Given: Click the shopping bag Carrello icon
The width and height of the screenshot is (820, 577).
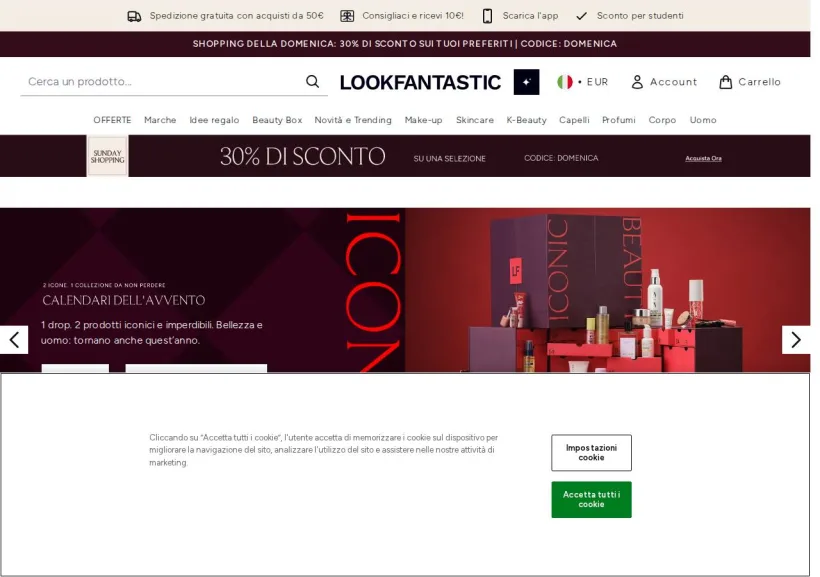Looking at the screenshot, I should (x=725, y=82).
